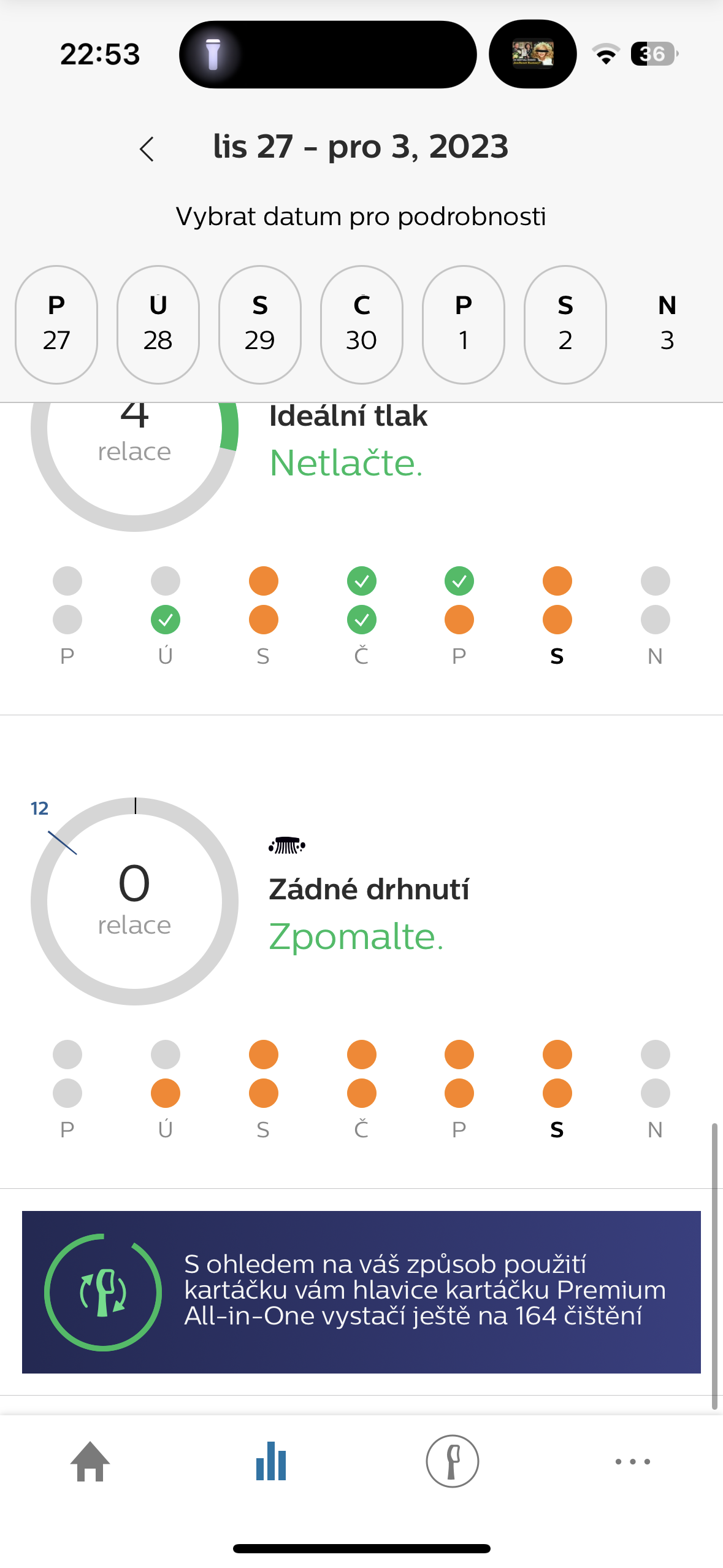Viewport: 723px width, 1568px height.
Task: Tap the brush head lifetime banner
Action: [x=361, y=1292]
